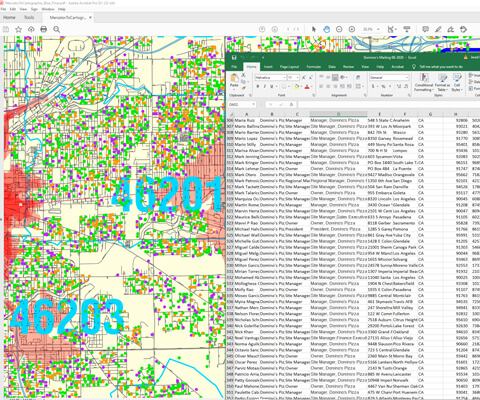Expand the Cell Styles menu

pos(457,83)
